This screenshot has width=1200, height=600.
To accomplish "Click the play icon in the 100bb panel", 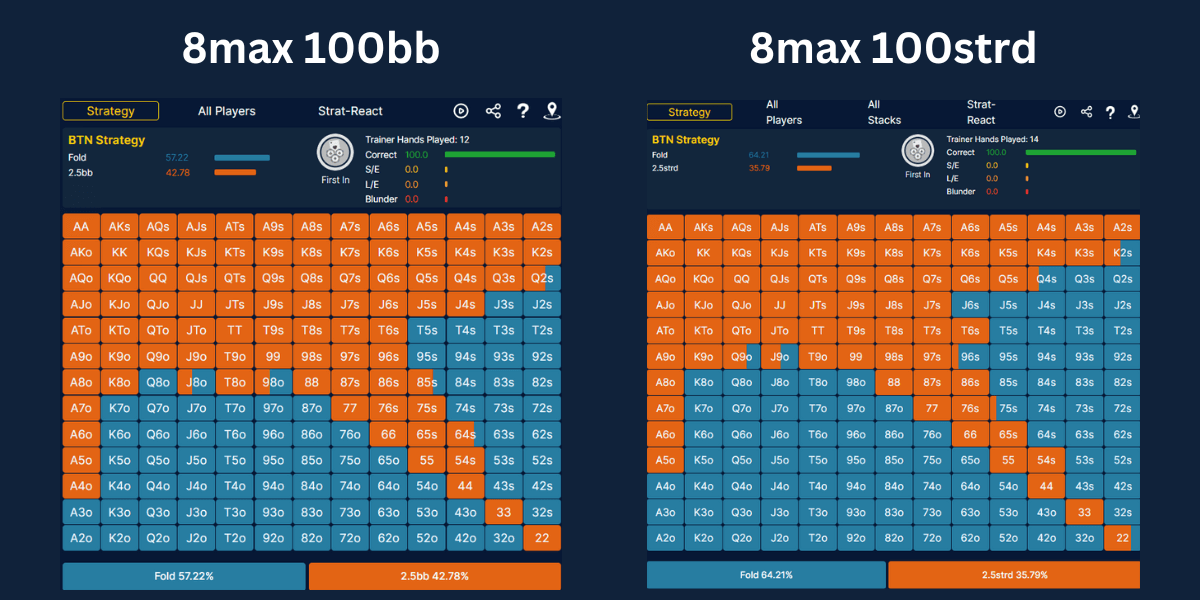I will pyautogui.click(x=461, y=112).
